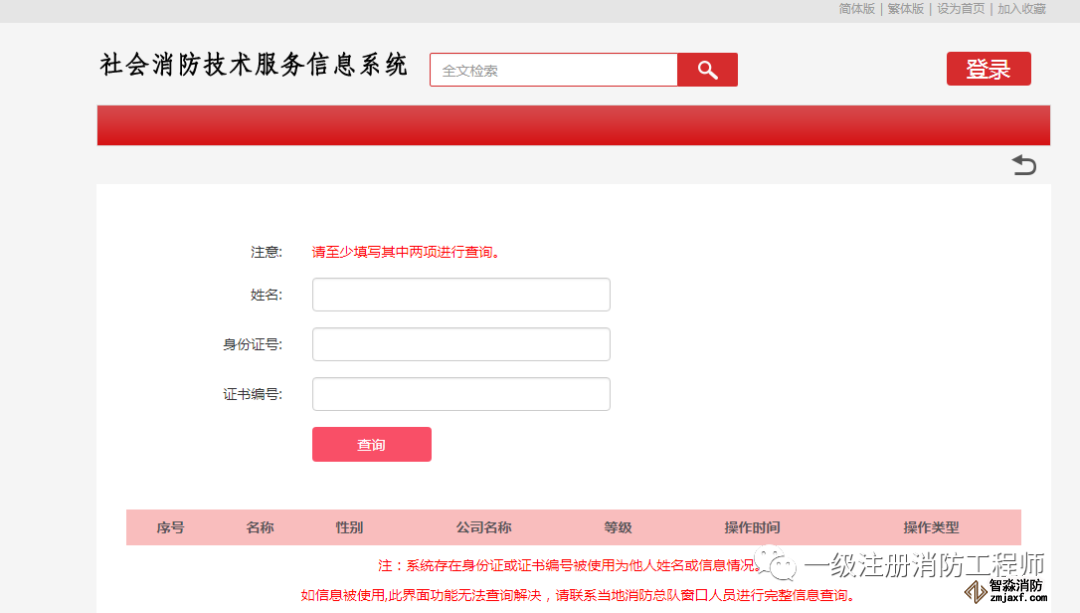Switch to 简体版 simplified Chinese

[856, 9]
